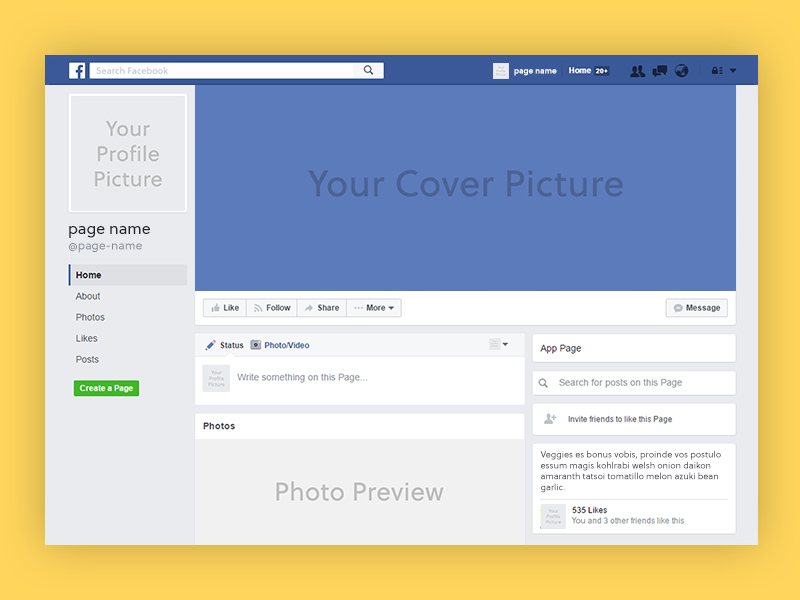Image resolution: width=800 pixels, height=600 pixels.
Task: Click the Create a Page button
Action: click(106, 388)
